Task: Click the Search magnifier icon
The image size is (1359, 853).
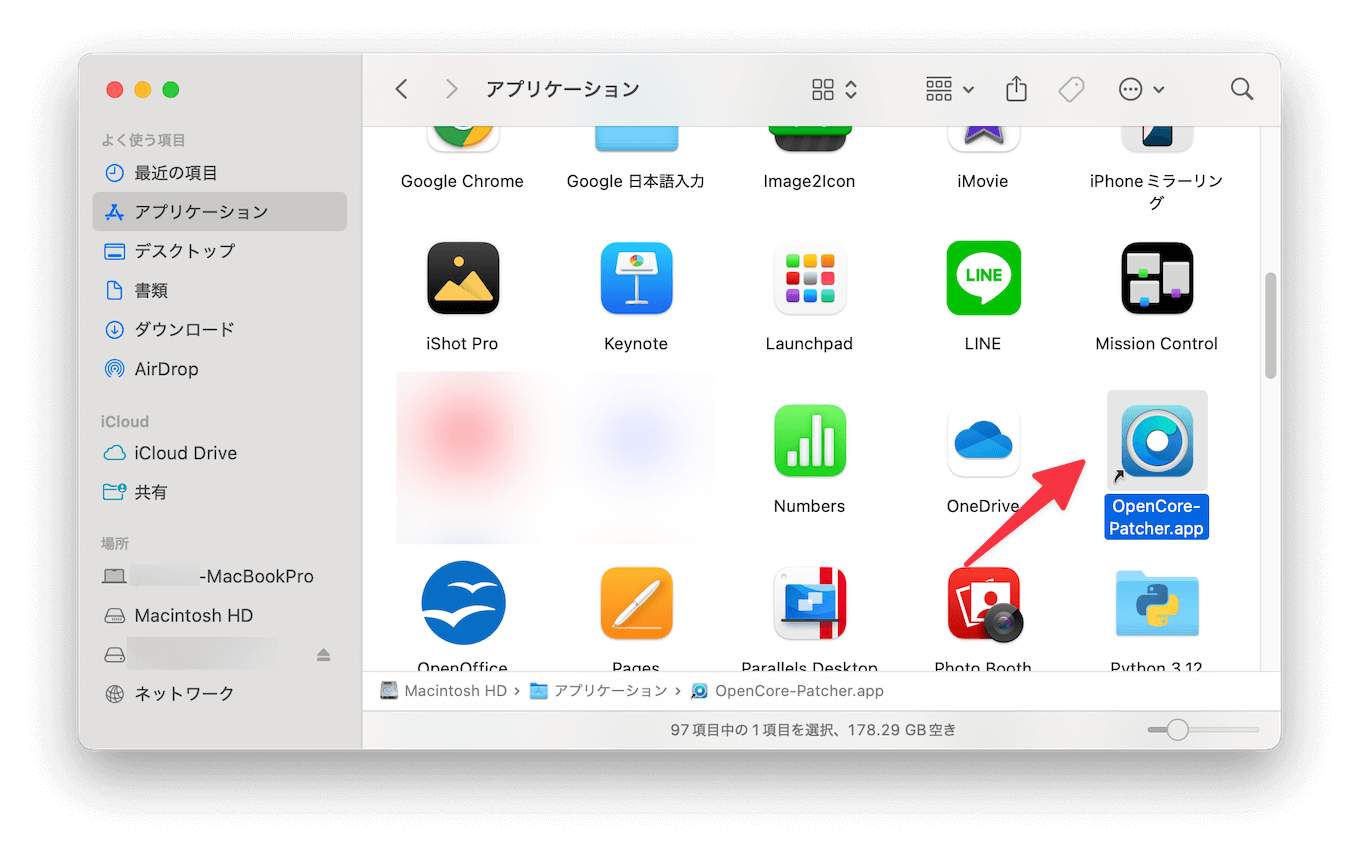Action: [1242, 89]
